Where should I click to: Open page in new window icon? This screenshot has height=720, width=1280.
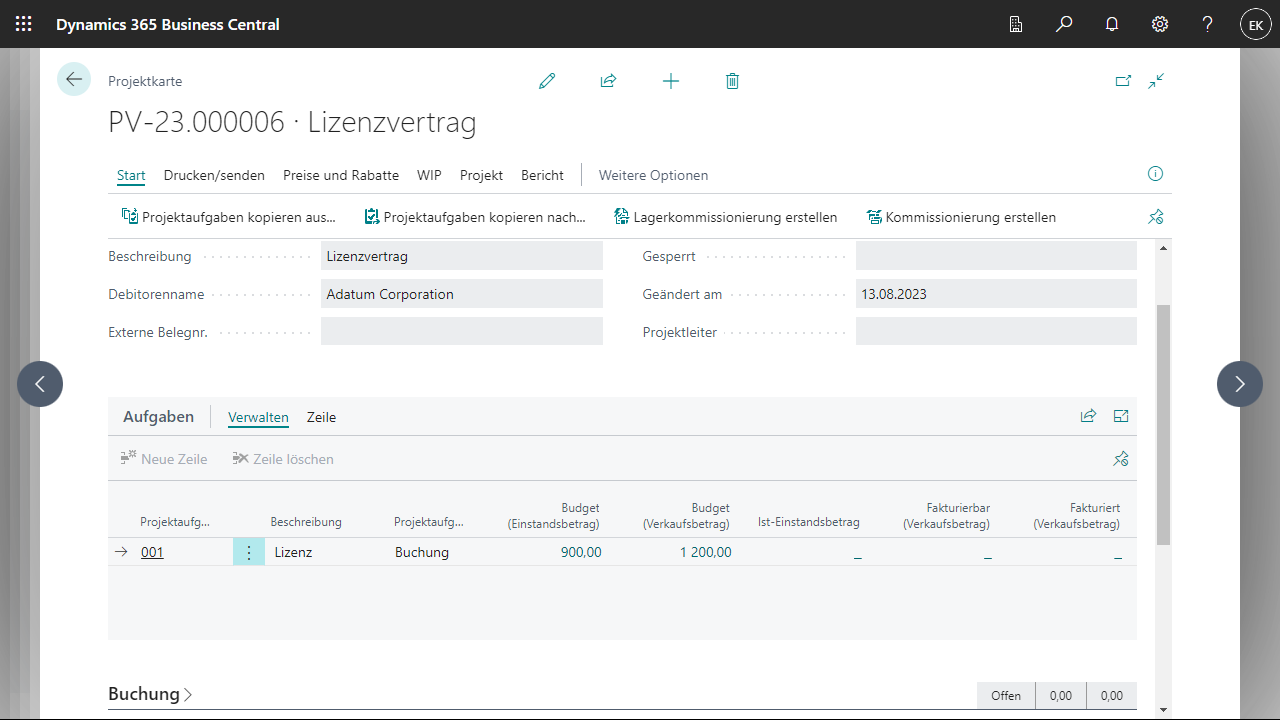click(1123, 81)
